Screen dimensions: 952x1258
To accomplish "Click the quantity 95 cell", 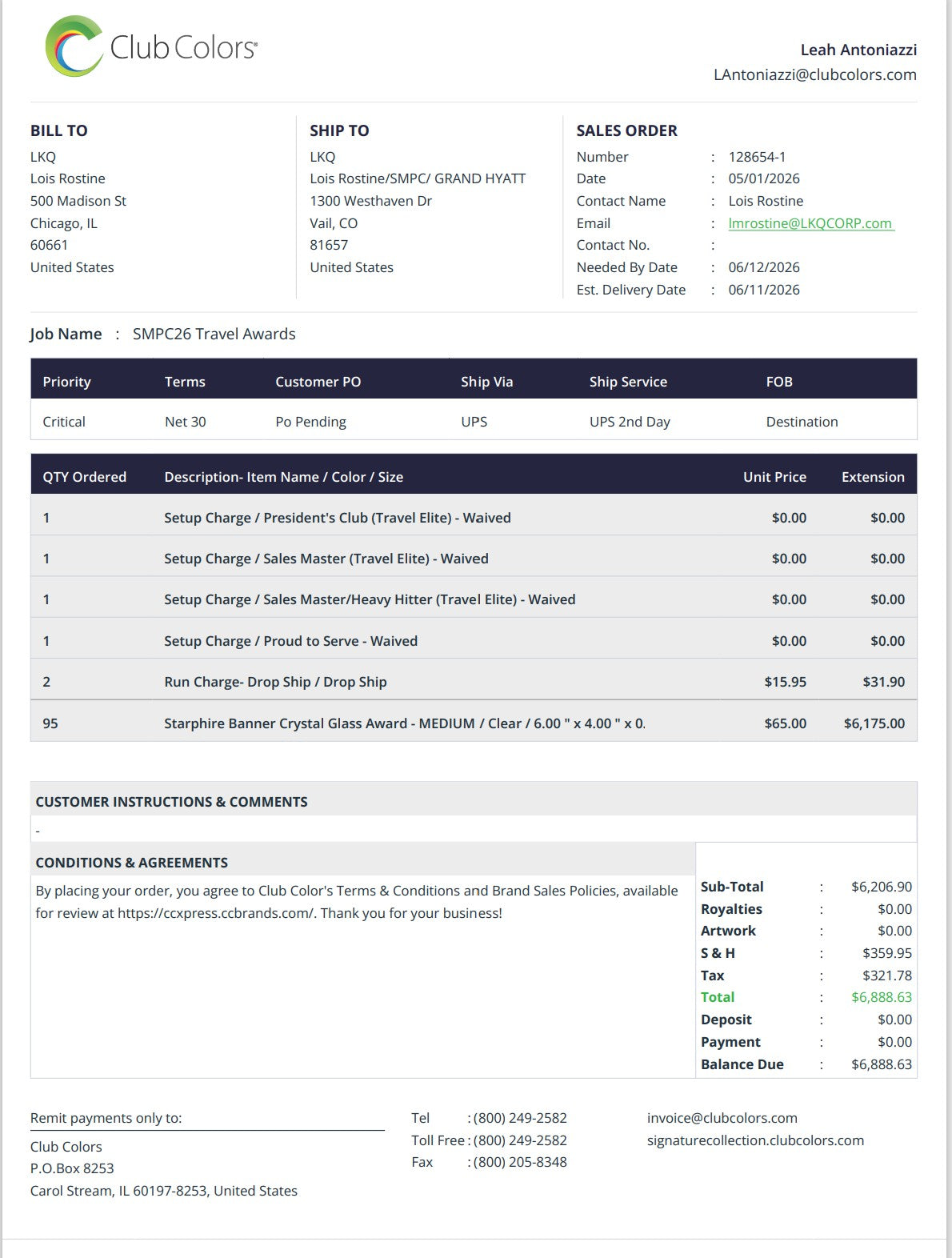I will tap(50, 723).
